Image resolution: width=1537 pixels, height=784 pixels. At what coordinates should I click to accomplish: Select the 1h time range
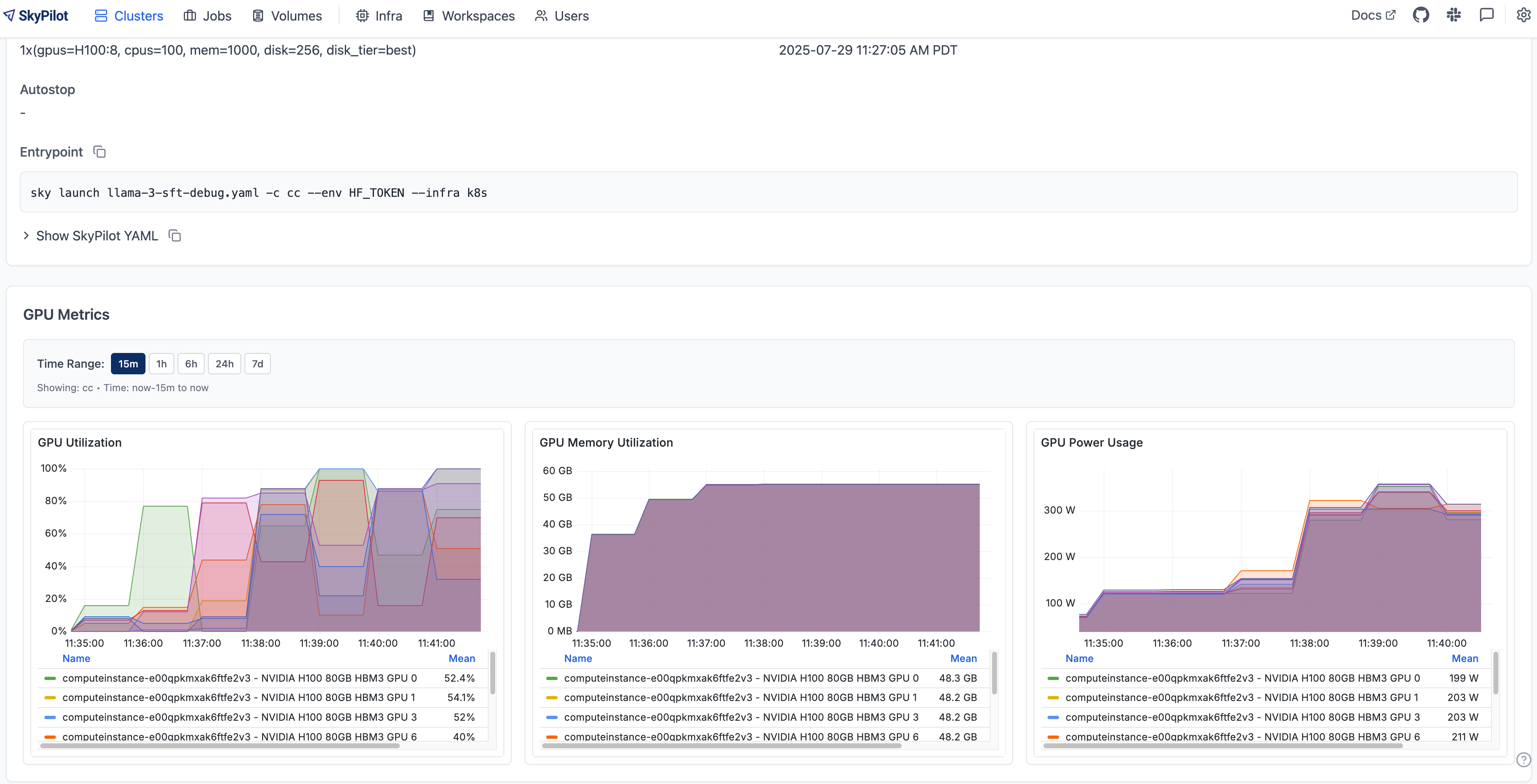161,364
